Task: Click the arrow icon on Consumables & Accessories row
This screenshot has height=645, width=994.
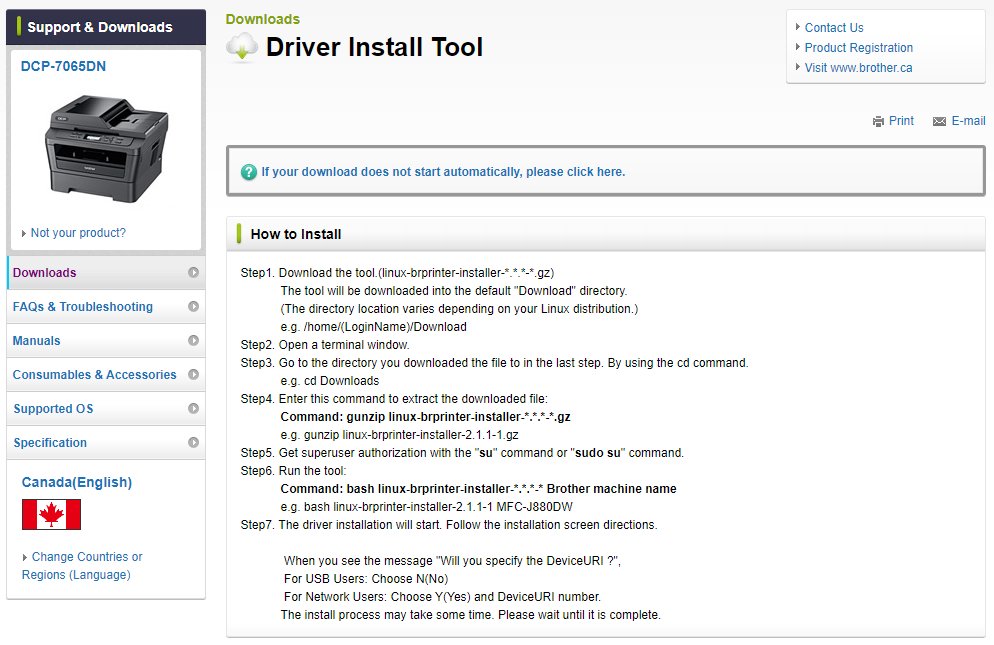Action: point(193,375)
